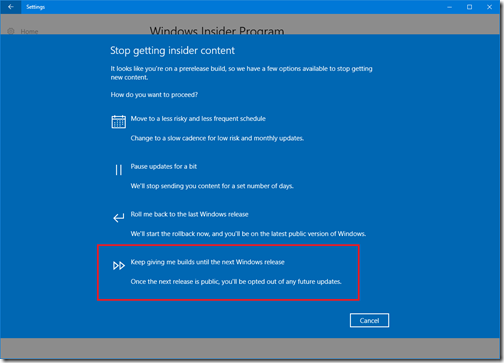Select 'Move to a less risky and less frequent schedule'
This screenshot has height=363, width=504.
tap(198, 119)
